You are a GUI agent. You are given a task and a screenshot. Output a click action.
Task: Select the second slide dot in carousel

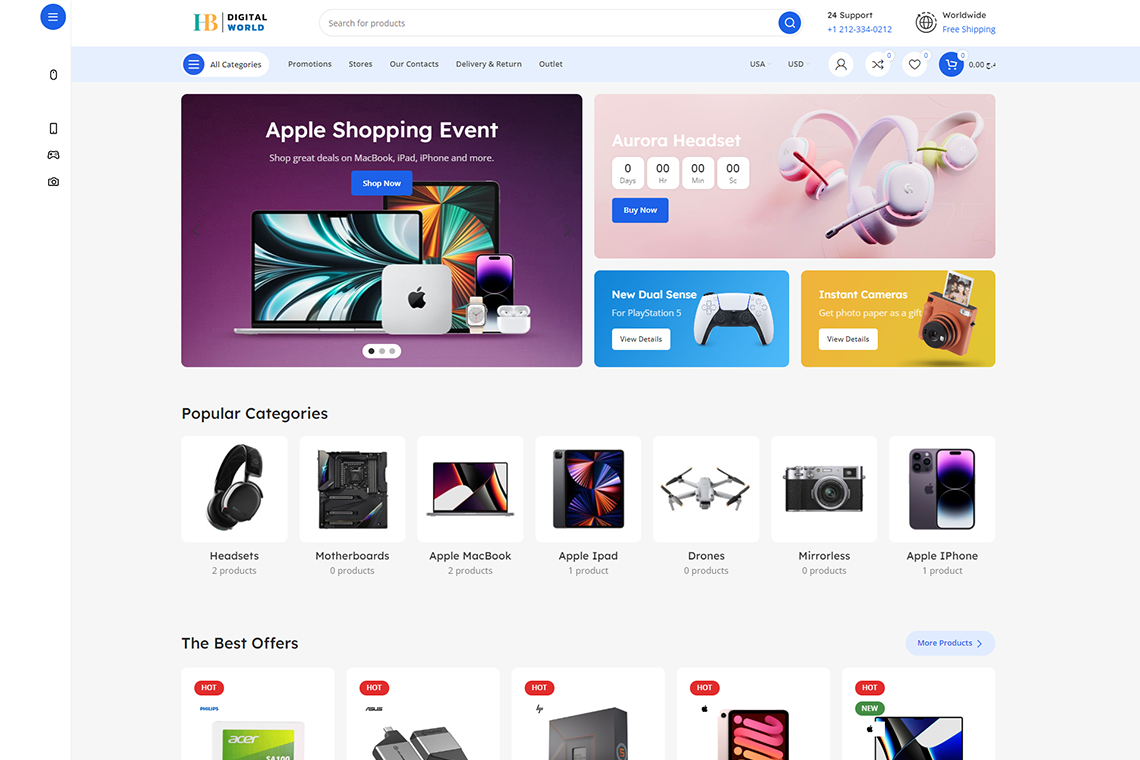[382, 351]
